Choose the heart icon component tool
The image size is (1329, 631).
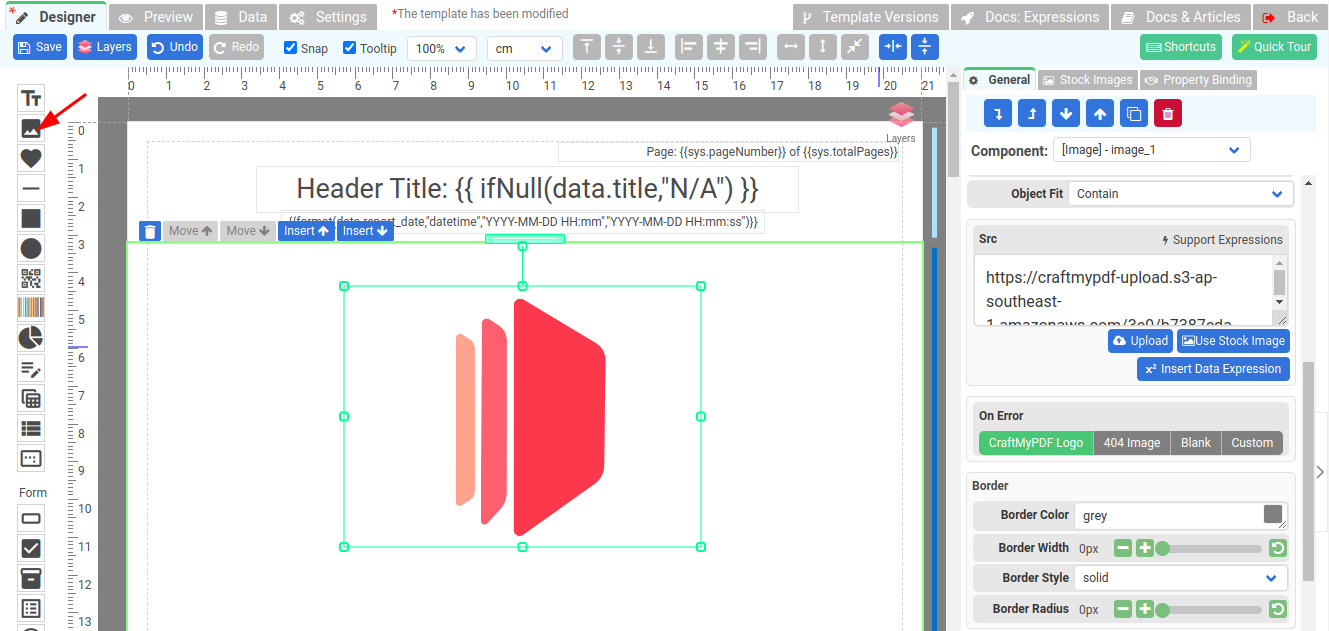[31, 158]
